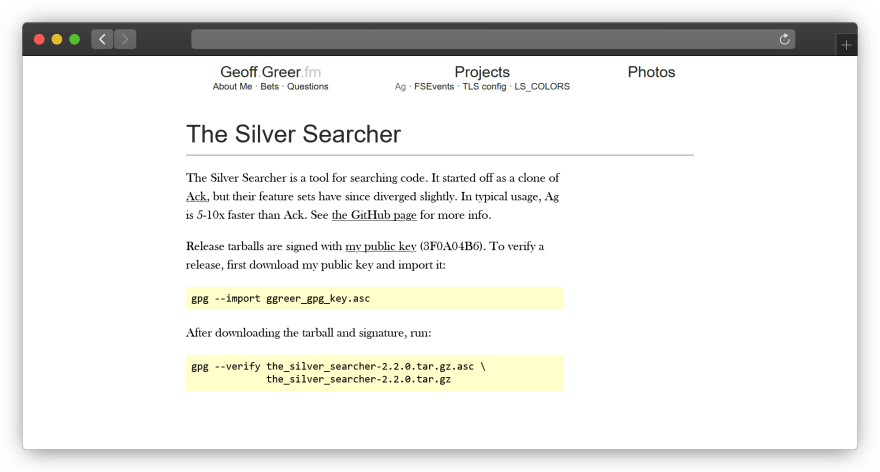Image resolution: width=880 pixels, height=472 pixels.
Task: Click the browser forward arrow button
Action: [125, 39]
